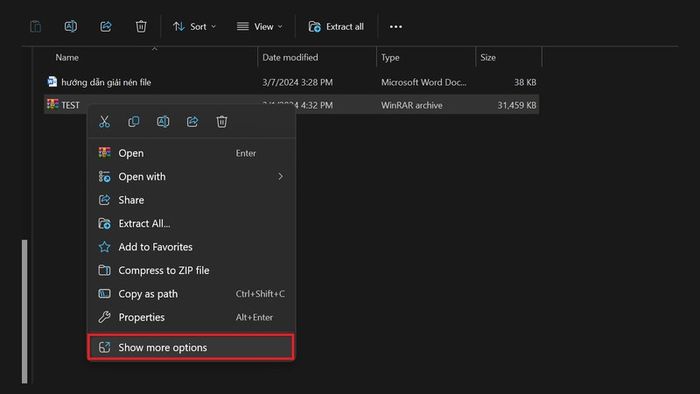700x394 pixels.
Task: Open the three-dot See more menu
Action: pos(396,27)
